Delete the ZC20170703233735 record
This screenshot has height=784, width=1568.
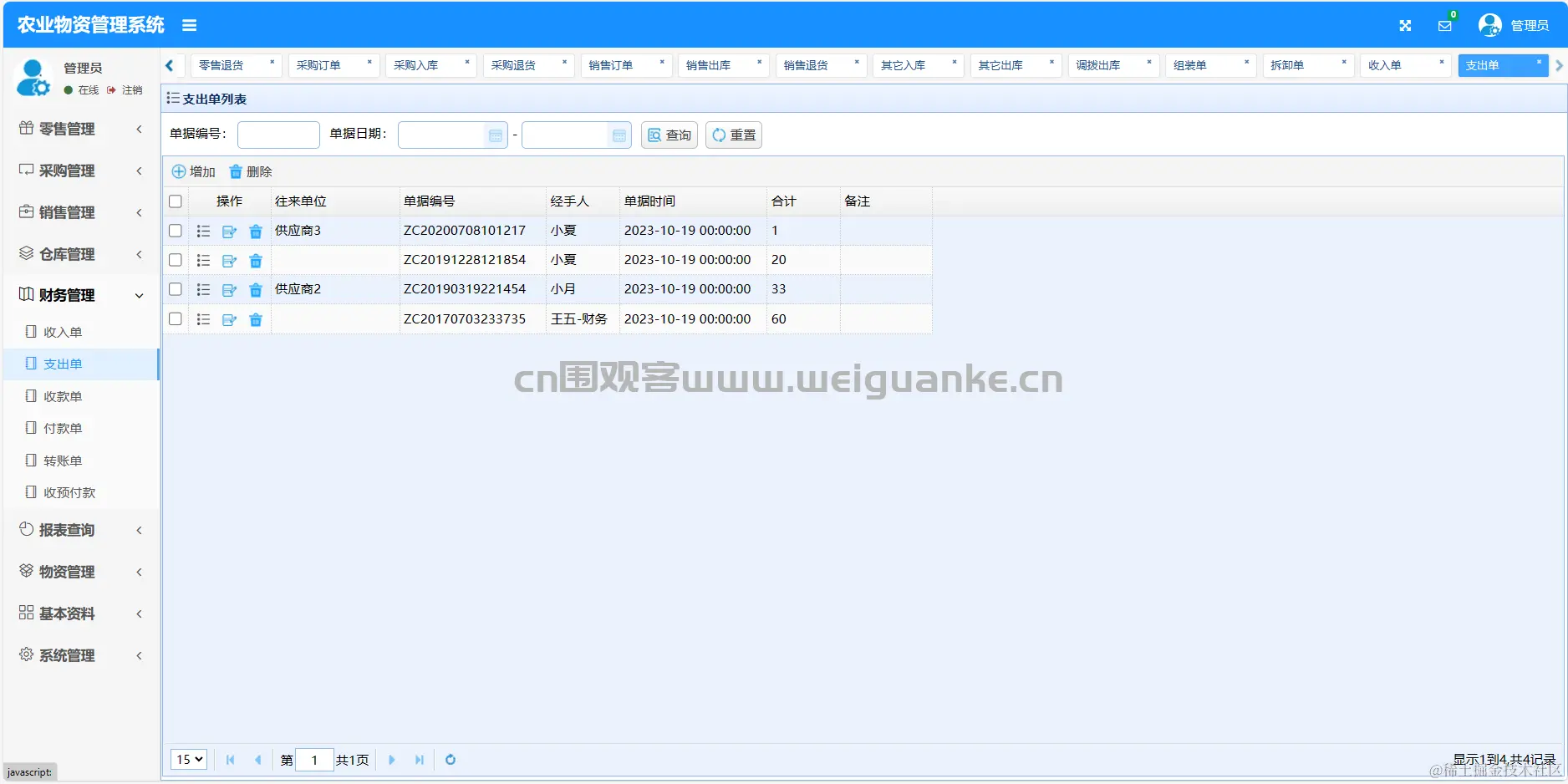pos(256,319)
